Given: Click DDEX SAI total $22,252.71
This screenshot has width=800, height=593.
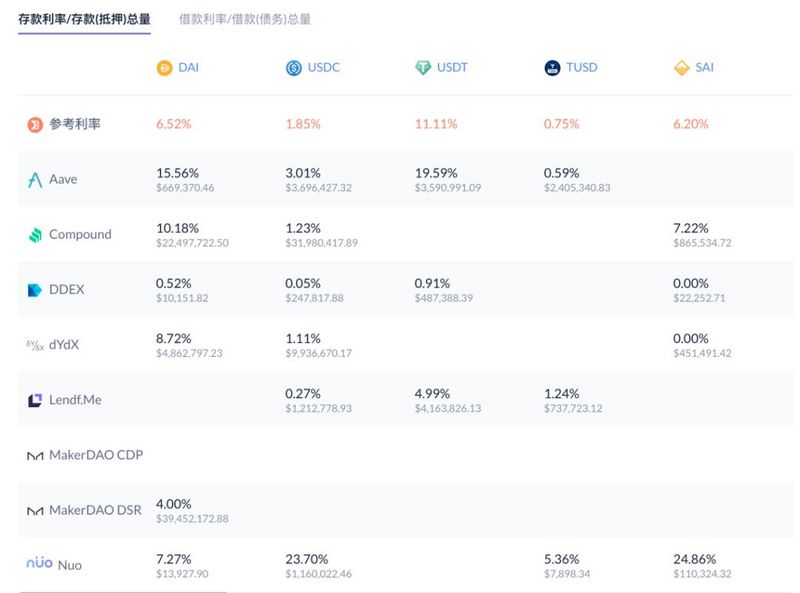Looking at the screenshot, I should 699,298.
